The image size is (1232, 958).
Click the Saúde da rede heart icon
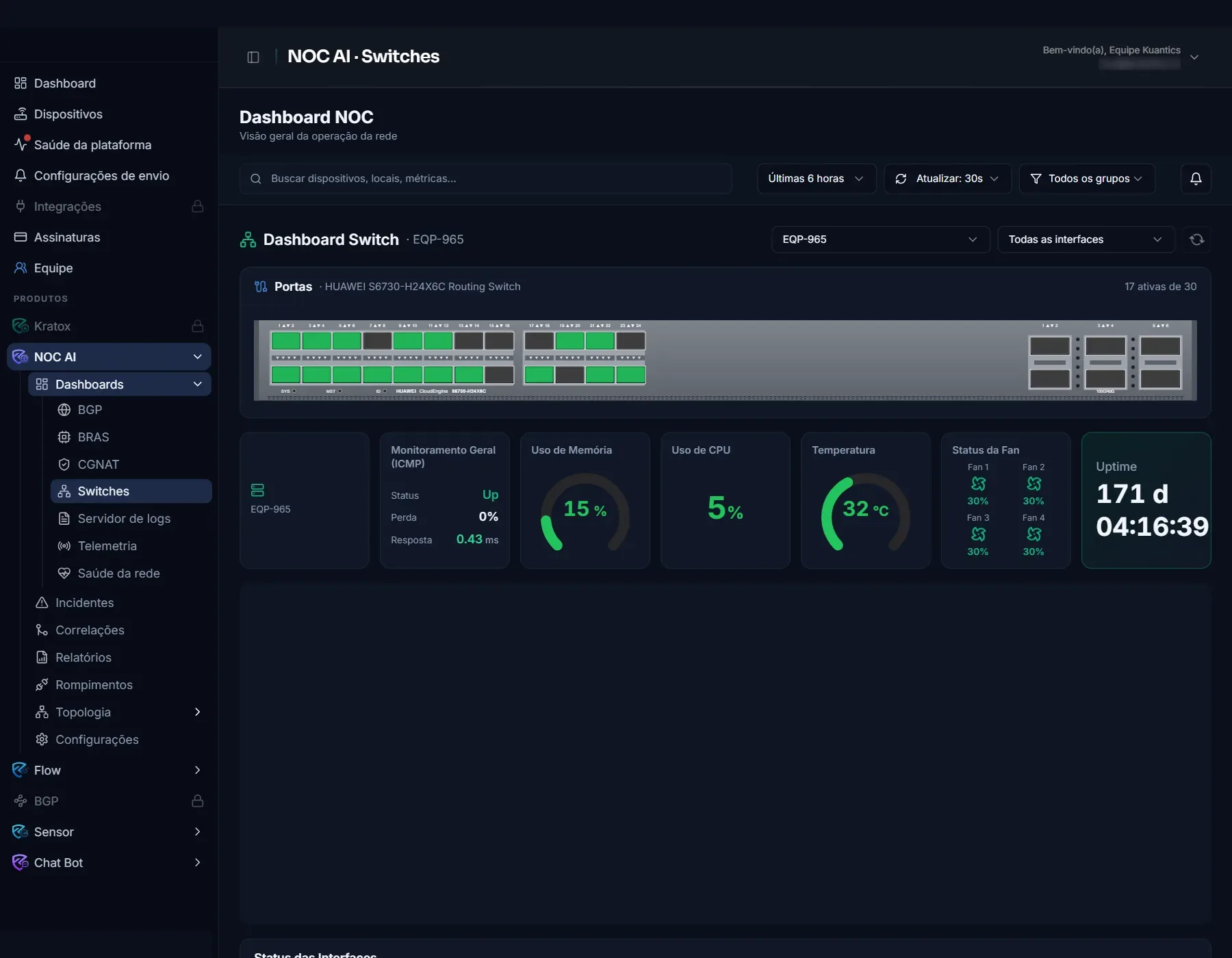coord(64,573)
